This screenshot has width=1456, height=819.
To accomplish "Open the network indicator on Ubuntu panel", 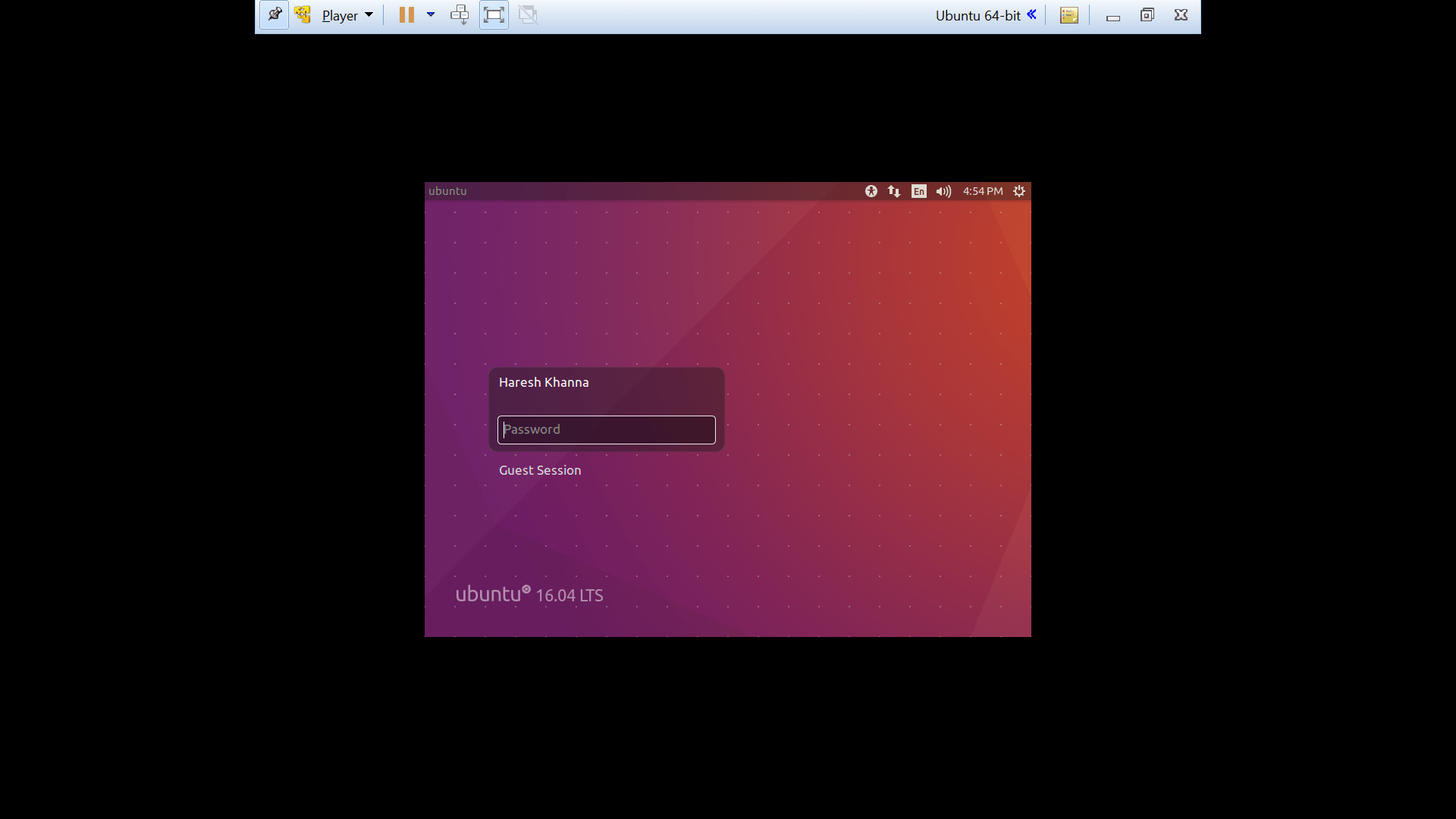I will point(893,191).
